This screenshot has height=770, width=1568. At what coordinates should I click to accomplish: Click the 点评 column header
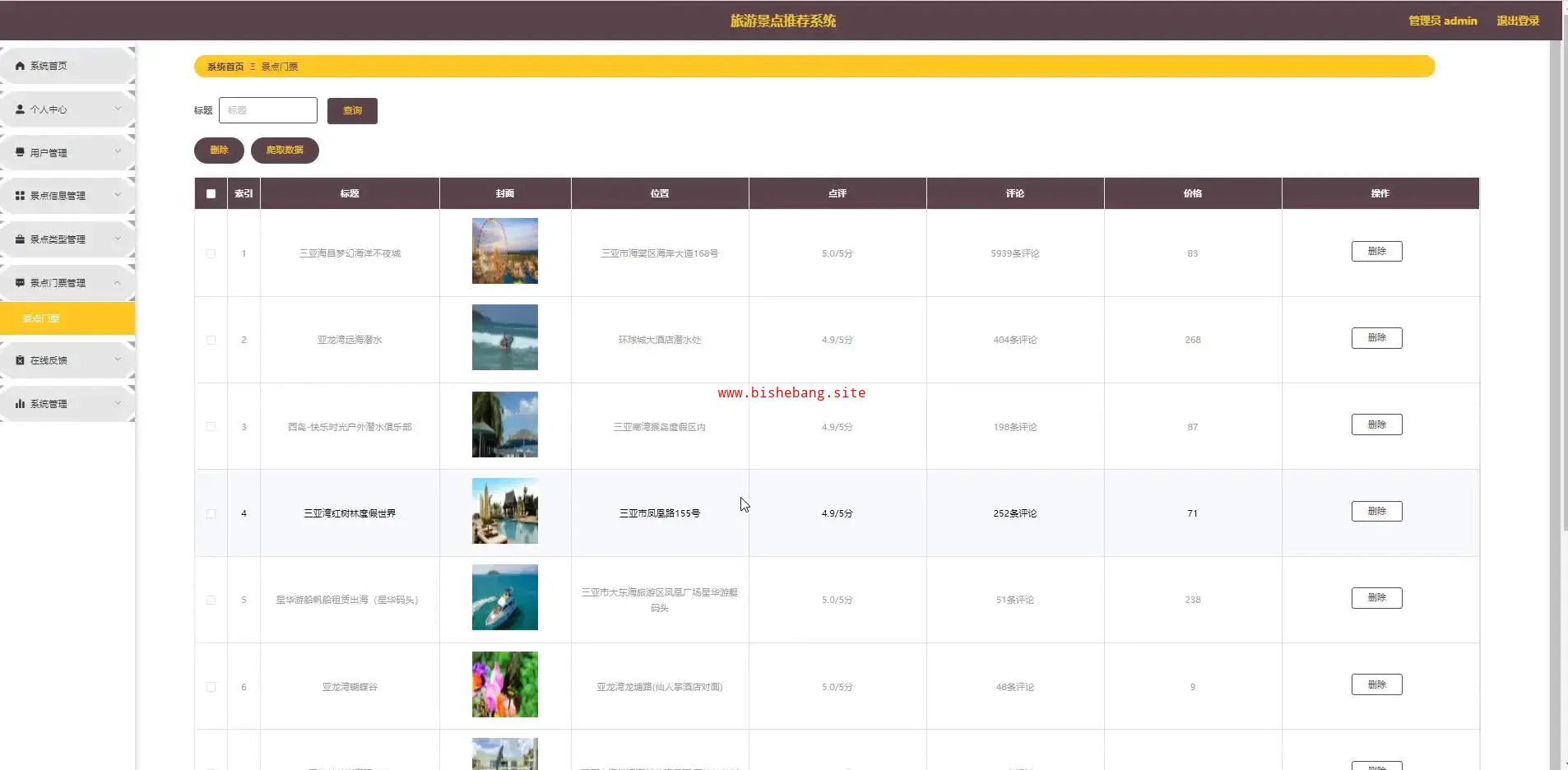(x=837, y=194)
